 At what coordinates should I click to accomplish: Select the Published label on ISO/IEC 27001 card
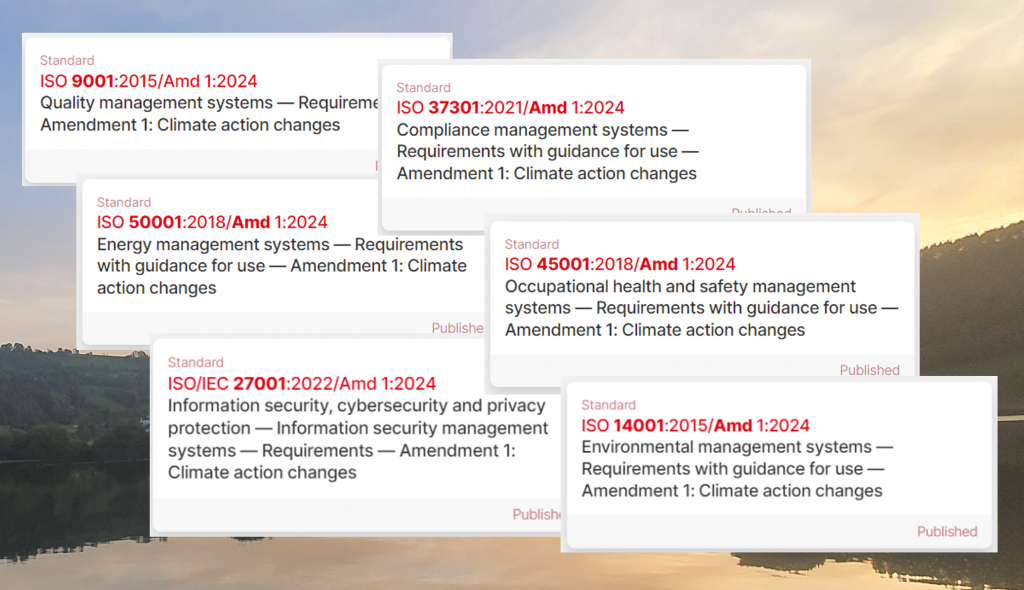click(x=537, y=514)
